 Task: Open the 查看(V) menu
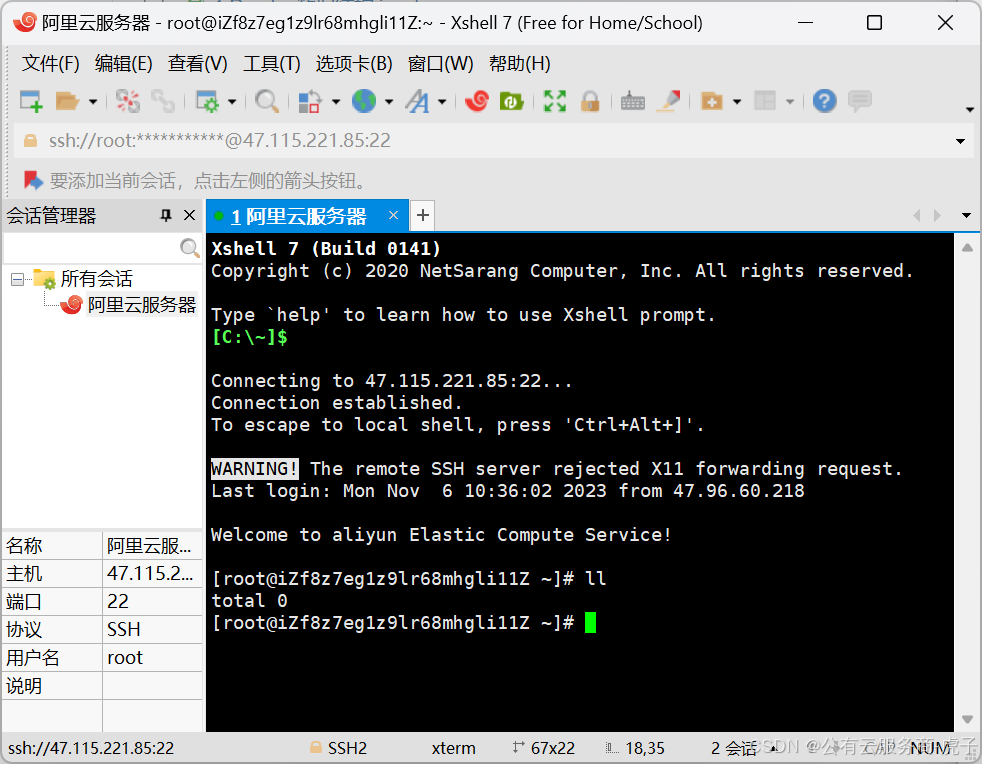coord(197,63)
